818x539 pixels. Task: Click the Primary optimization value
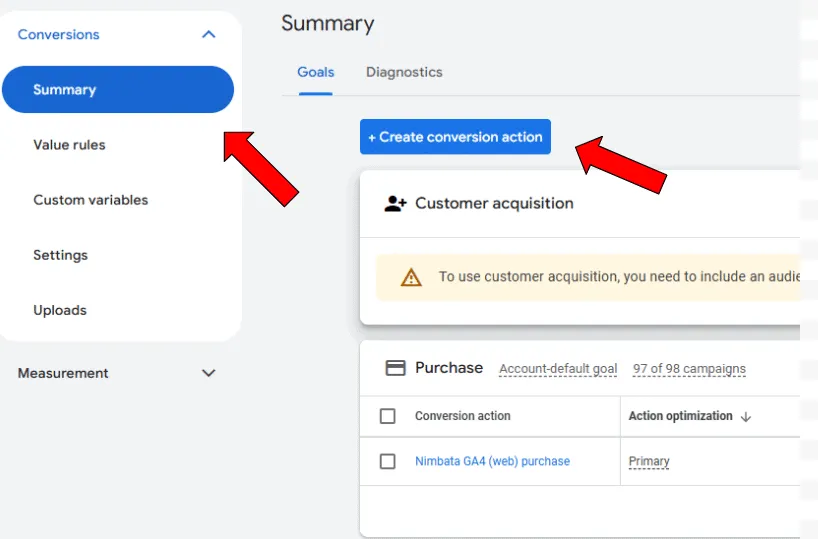tap(649, 461)
